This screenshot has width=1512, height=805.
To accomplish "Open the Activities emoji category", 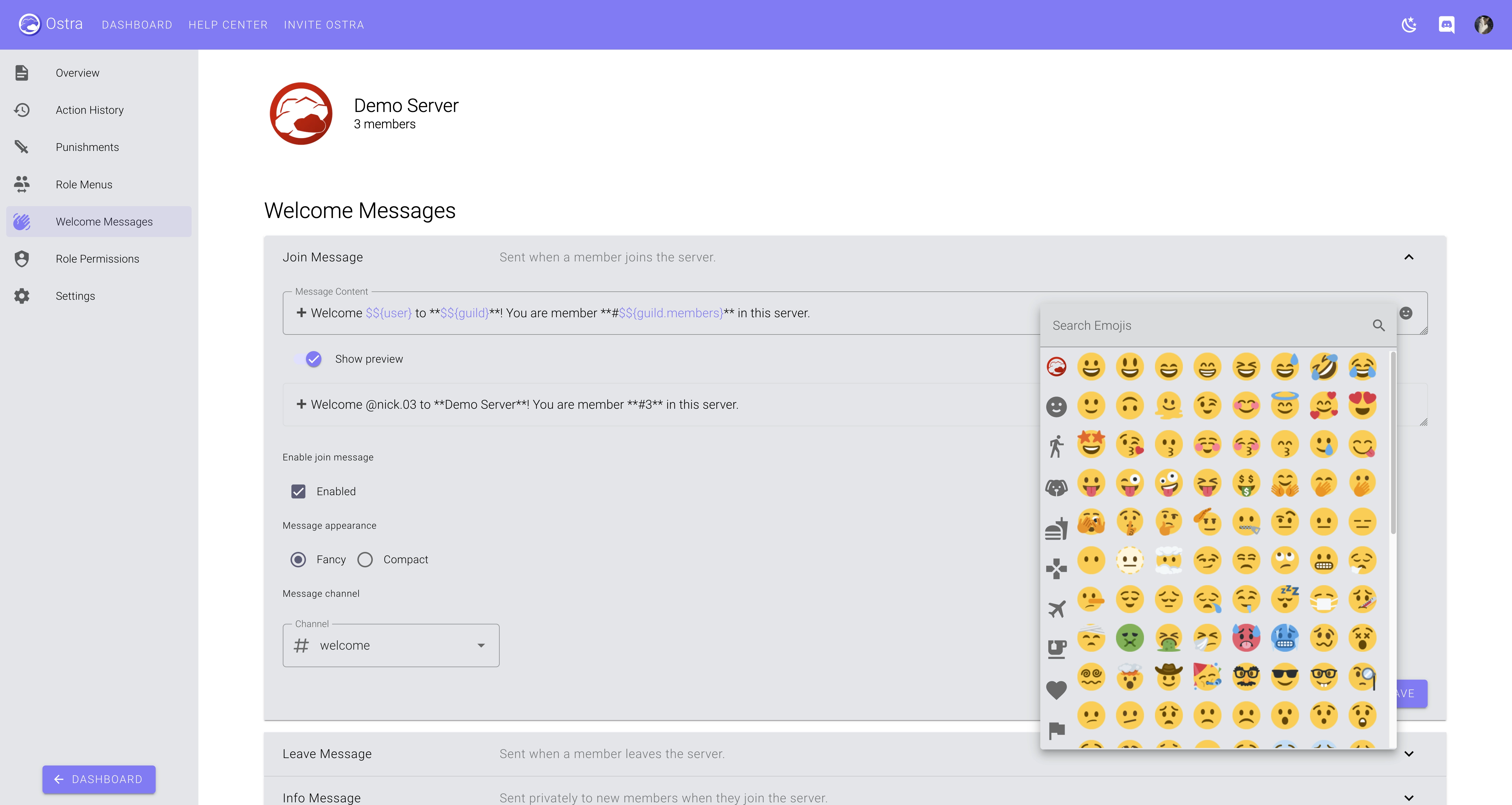I will click(1057, 566).
